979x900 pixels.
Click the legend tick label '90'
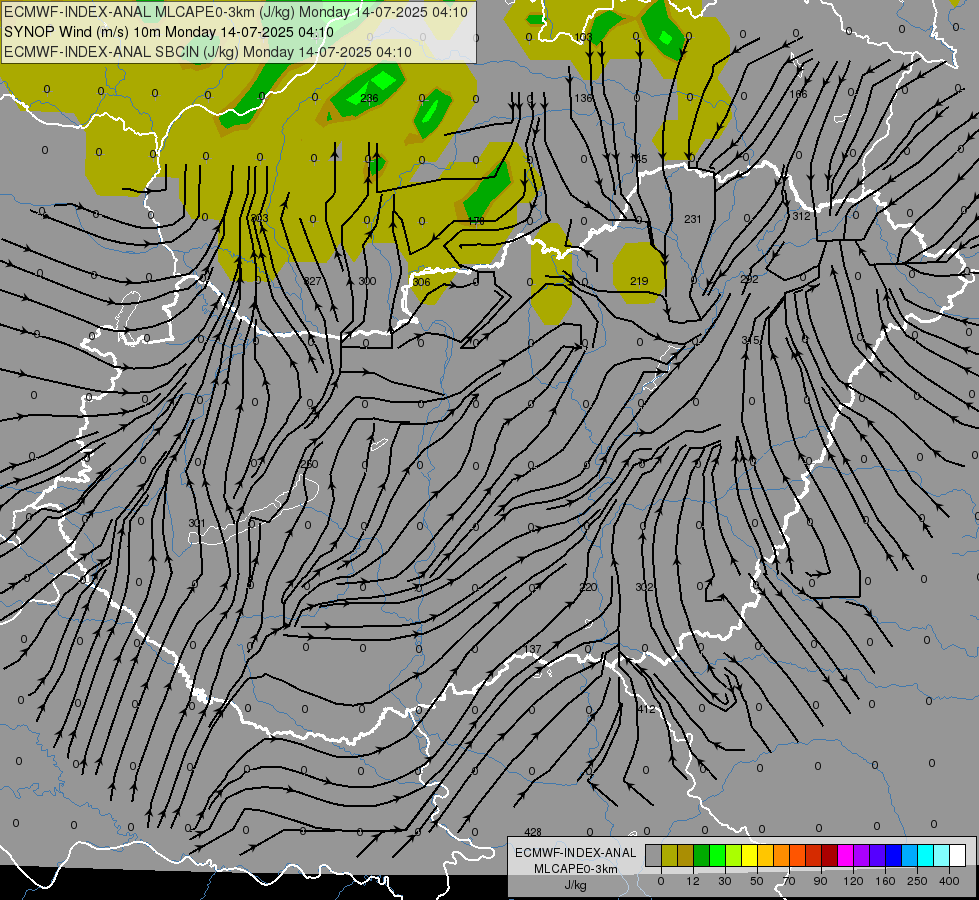(x=820, y=881)
